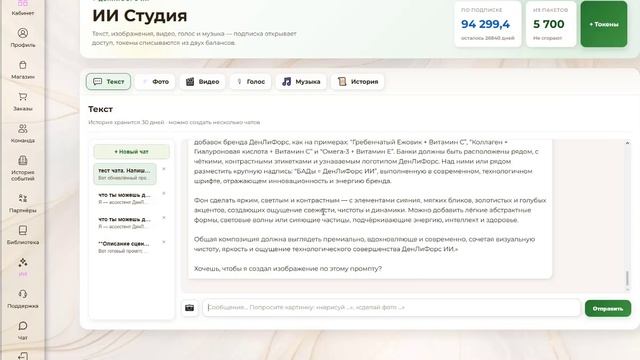
Task: Switch to the Голос tab
Action: click(x=251, y=82)
